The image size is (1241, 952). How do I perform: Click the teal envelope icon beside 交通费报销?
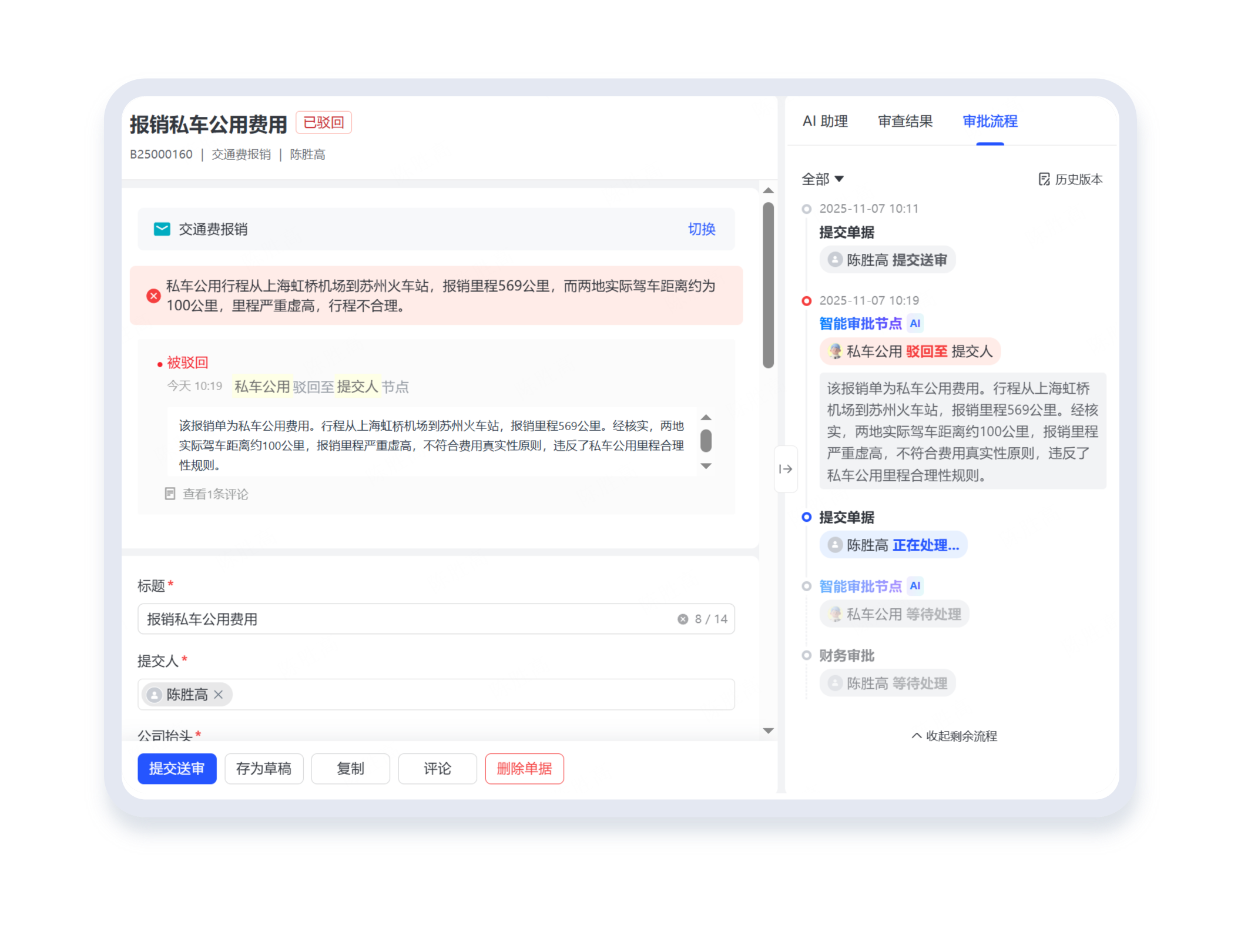point(162,229)
